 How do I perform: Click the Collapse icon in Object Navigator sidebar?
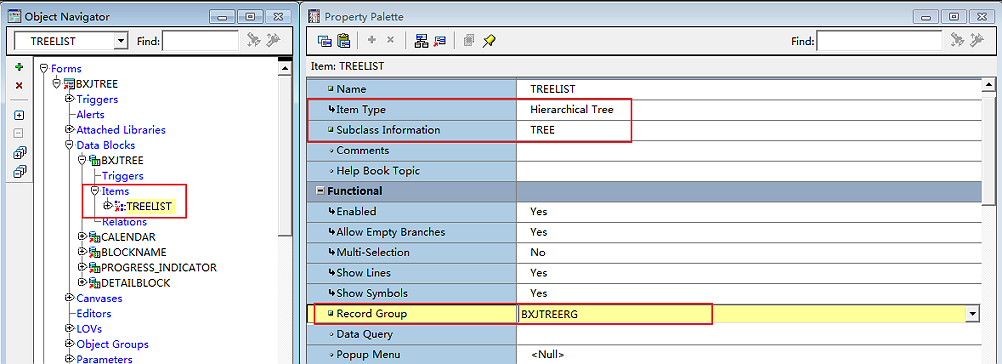point(19,133)
